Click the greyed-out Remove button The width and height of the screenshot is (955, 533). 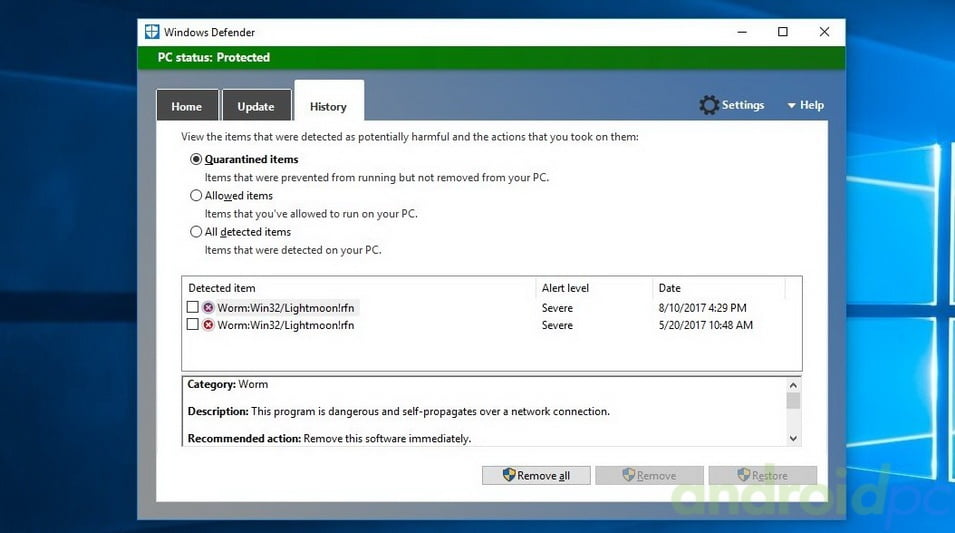tap(649, 475)
